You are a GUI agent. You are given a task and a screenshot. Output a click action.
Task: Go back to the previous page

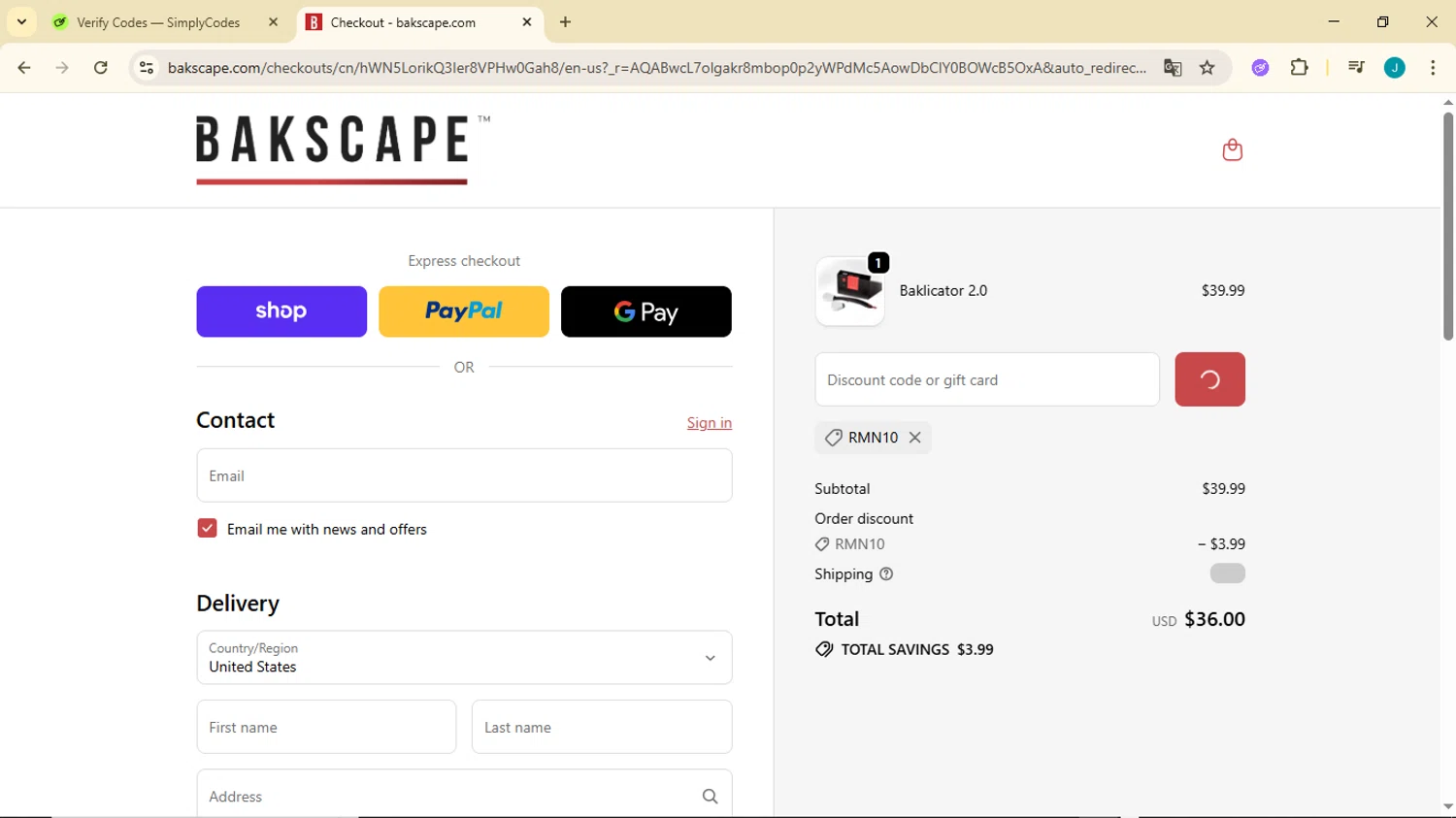24,68
